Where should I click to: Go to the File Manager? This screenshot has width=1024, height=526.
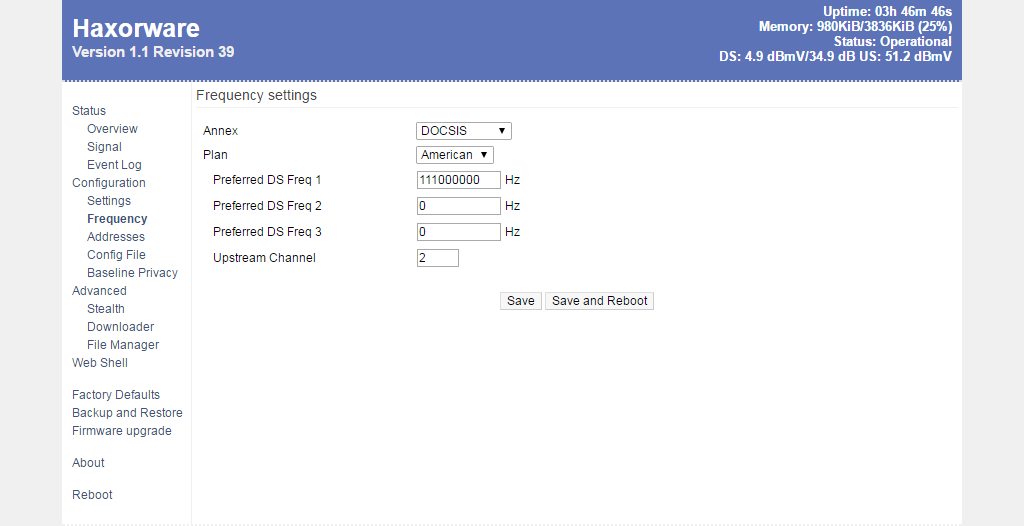click(x=123, y=345)
